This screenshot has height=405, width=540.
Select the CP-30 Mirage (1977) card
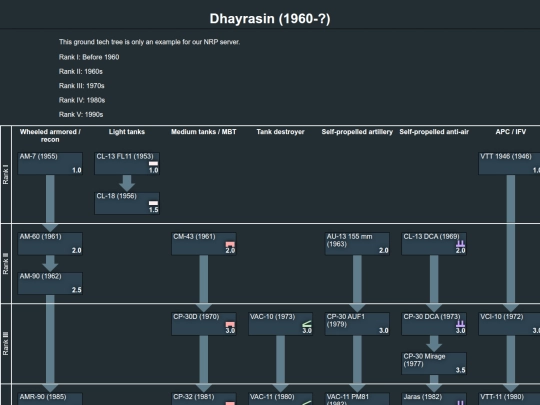(x=434, y=363)
